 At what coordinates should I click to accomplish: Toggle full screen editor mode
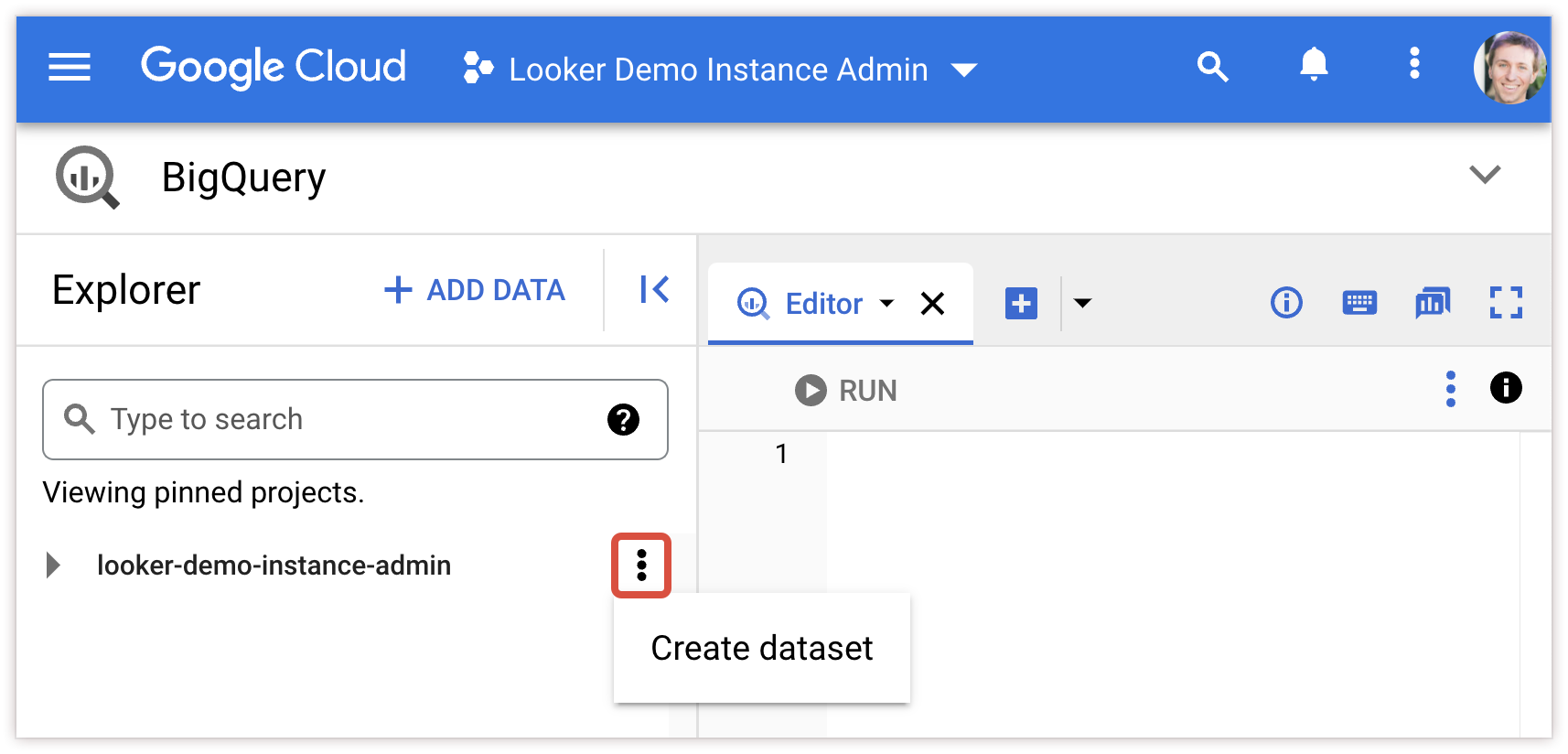click(x=1505, y=303)
